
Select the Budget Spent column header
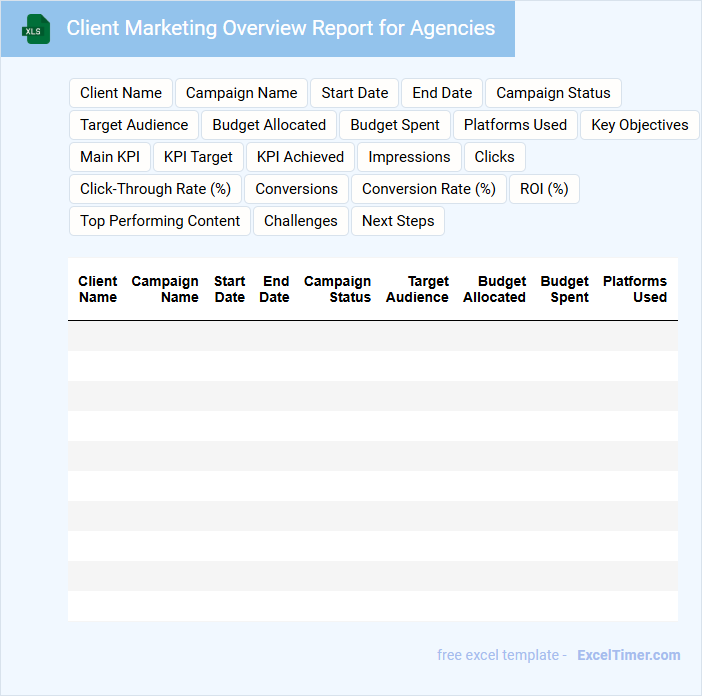(565, 289)
